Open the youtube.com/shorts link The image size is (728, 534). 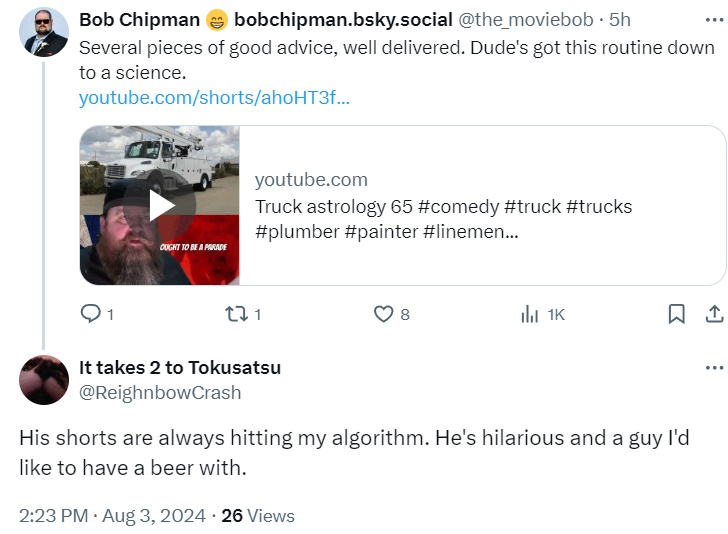coord(214,98)
